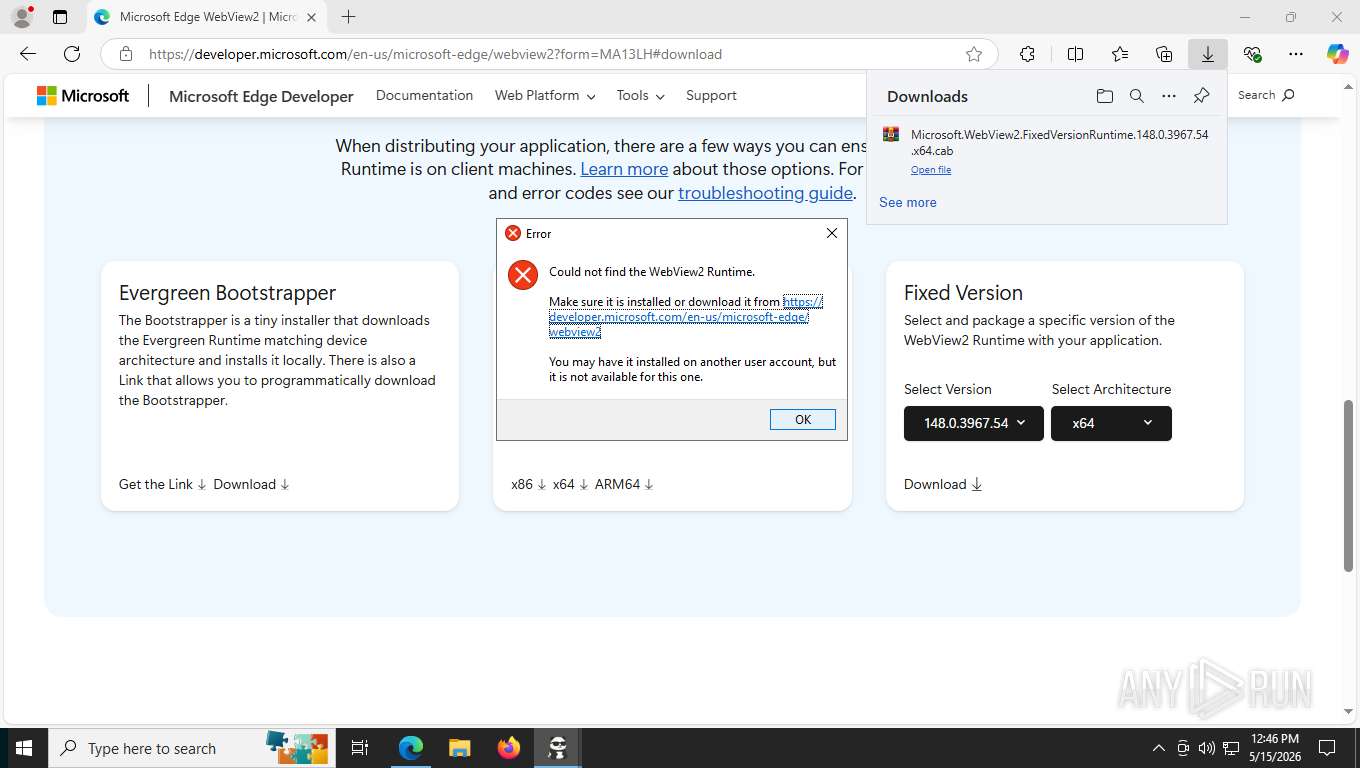Image resolution: width=1360 pixels, height=768 pixels.
Task: Search downloads magnifier icon
Action: [1137, 96]
